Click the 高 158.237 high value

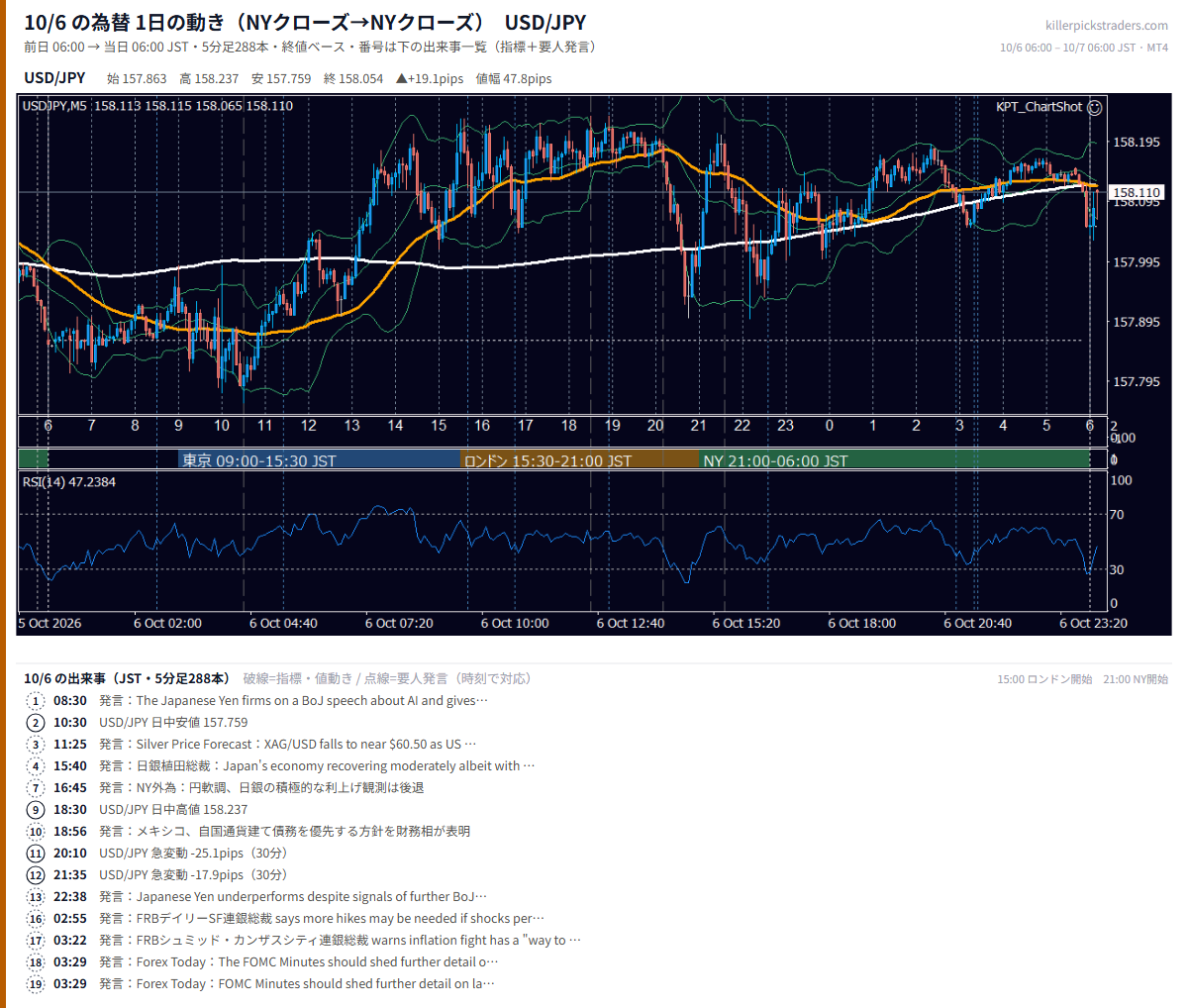pyautogui.click(x=209, y=79)
